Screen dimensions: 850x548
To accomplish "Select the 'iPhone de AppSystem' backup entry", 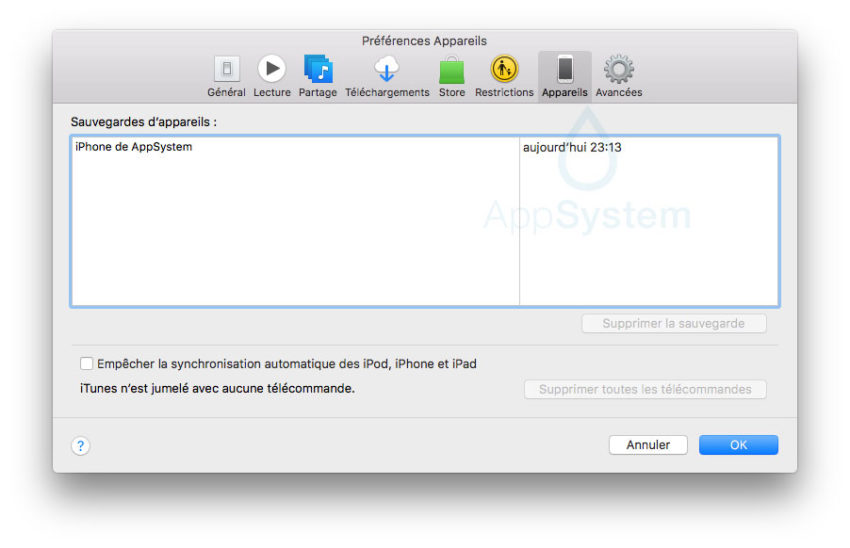I will click(x=134, y=147).
